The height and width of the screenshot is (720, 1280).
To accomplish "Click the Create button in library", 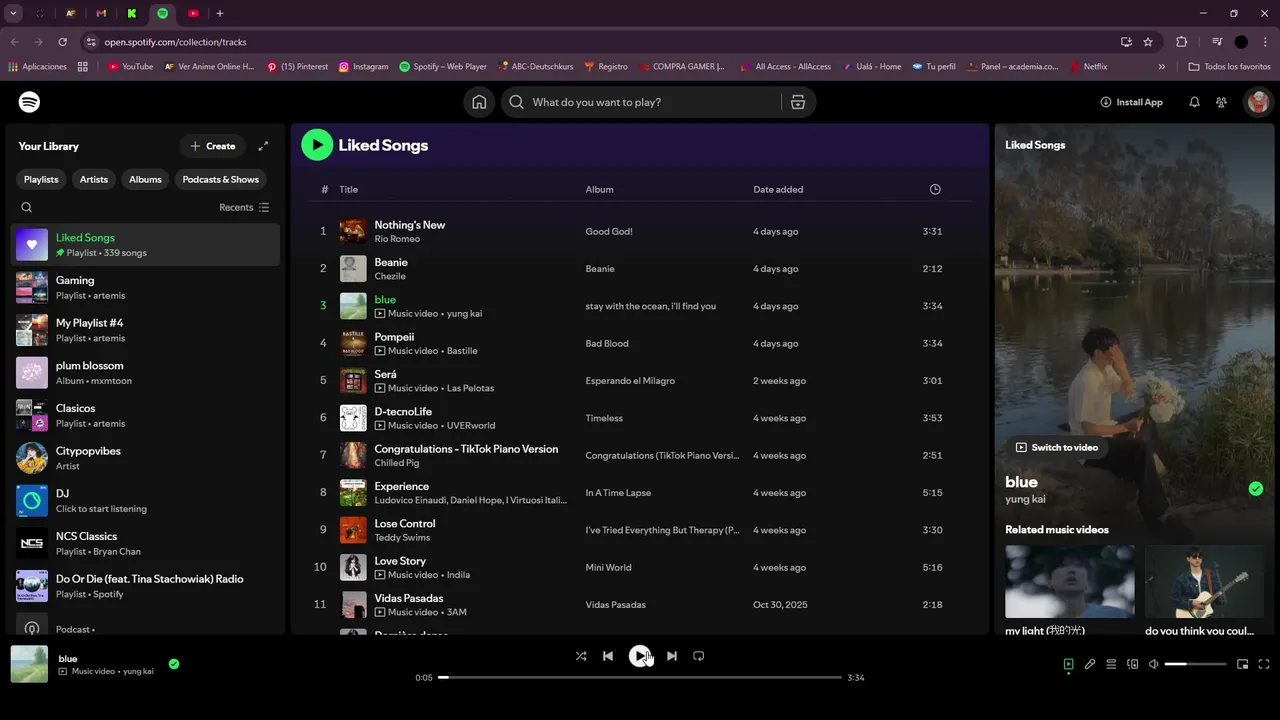I will tap(213, 146).
